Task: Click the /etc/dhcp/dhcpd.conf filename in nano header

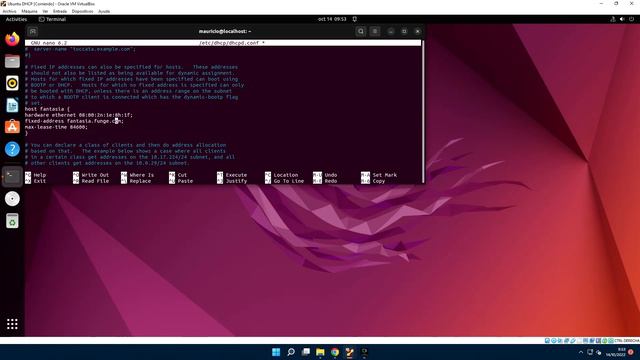Action: pyautogui.click(x=229, y=43)
